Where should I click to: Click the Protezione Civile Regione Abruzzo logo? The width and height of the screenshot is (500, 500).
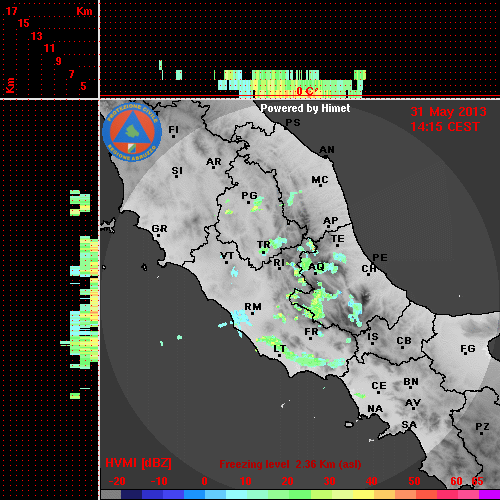pos(132,132)
